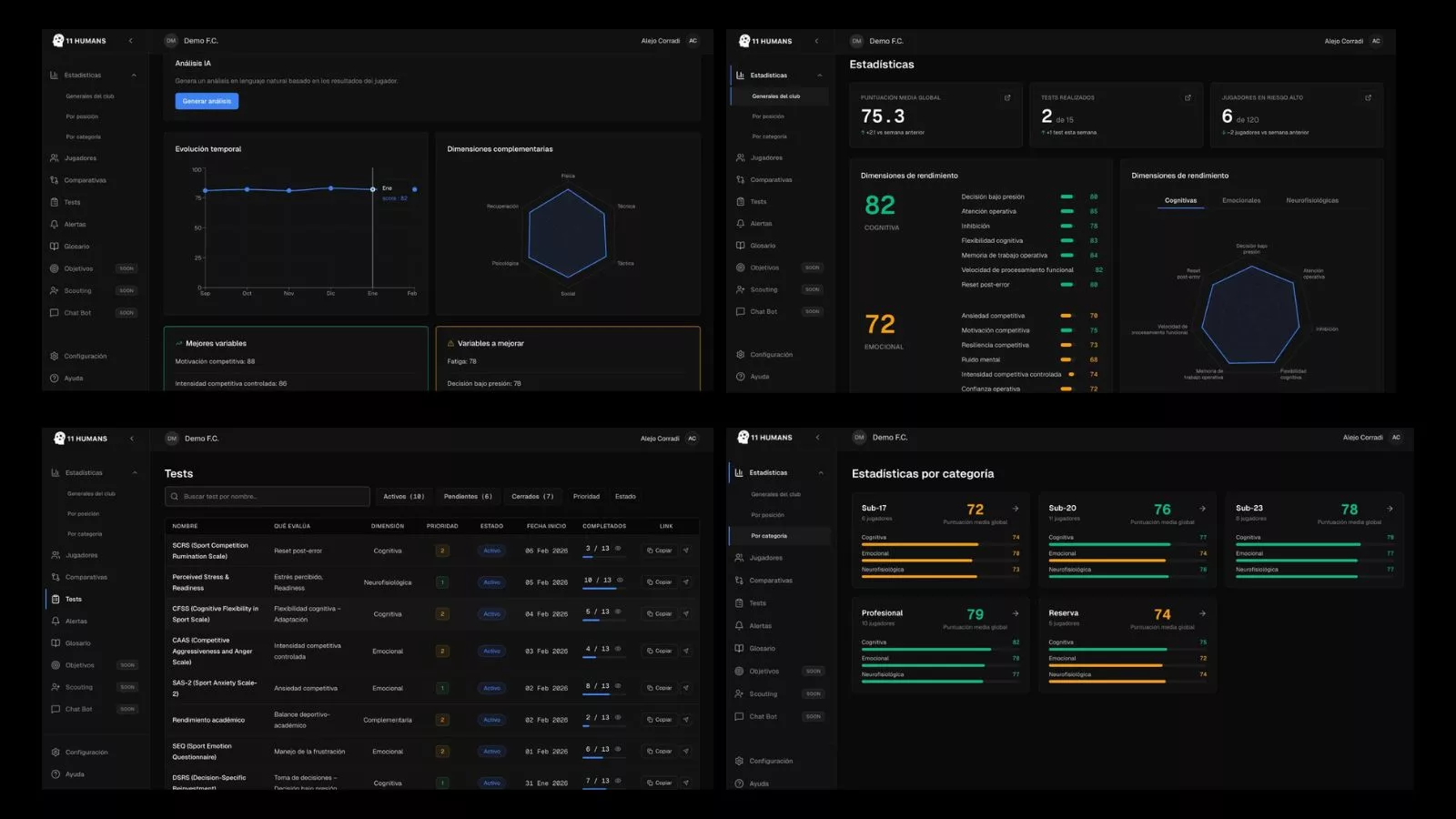Image resolution: width=1456 pixels, height=819 pixels.
Task: Copy link for CAAS test
Action: coord(660,652)
